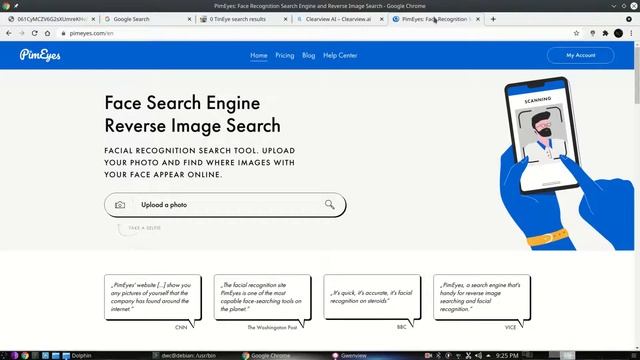Click the Chrome icon in taskbar launcher
The image size is (640, 360).
point(25,356)
